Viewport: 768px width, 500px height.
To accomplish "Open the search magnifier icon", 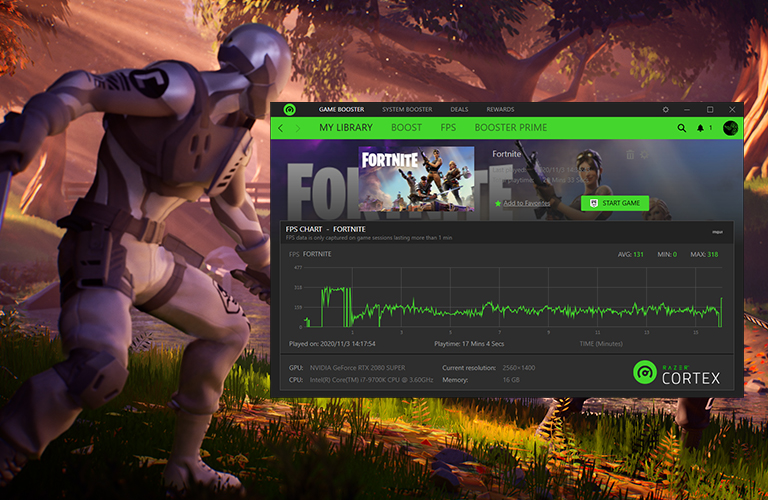I will (681, 128).
